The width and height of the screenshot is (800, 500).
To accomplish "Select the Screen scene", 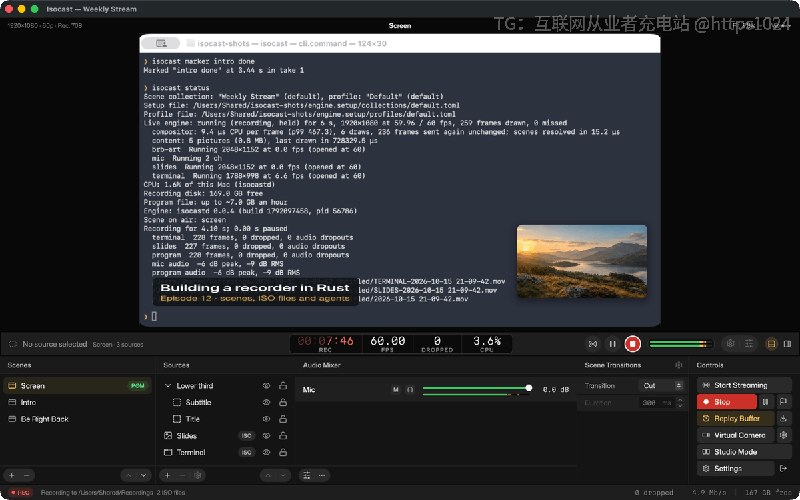I will pos(77,386).
